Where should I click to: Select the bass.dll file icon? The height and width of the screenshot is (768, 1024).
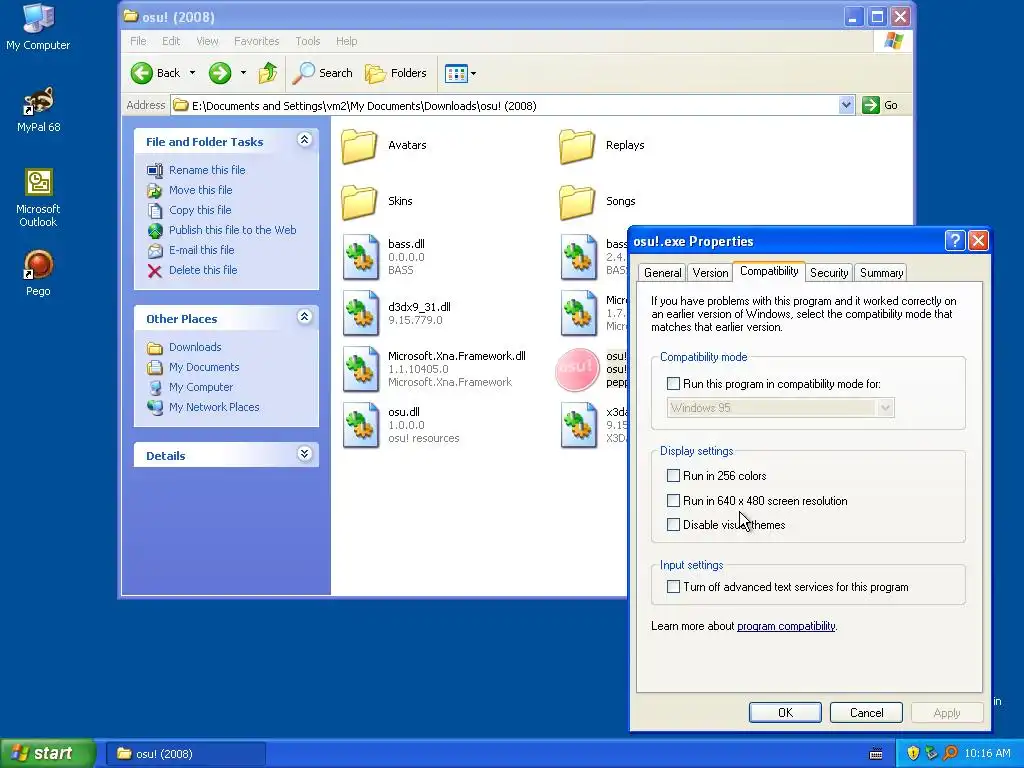[361, 257]
